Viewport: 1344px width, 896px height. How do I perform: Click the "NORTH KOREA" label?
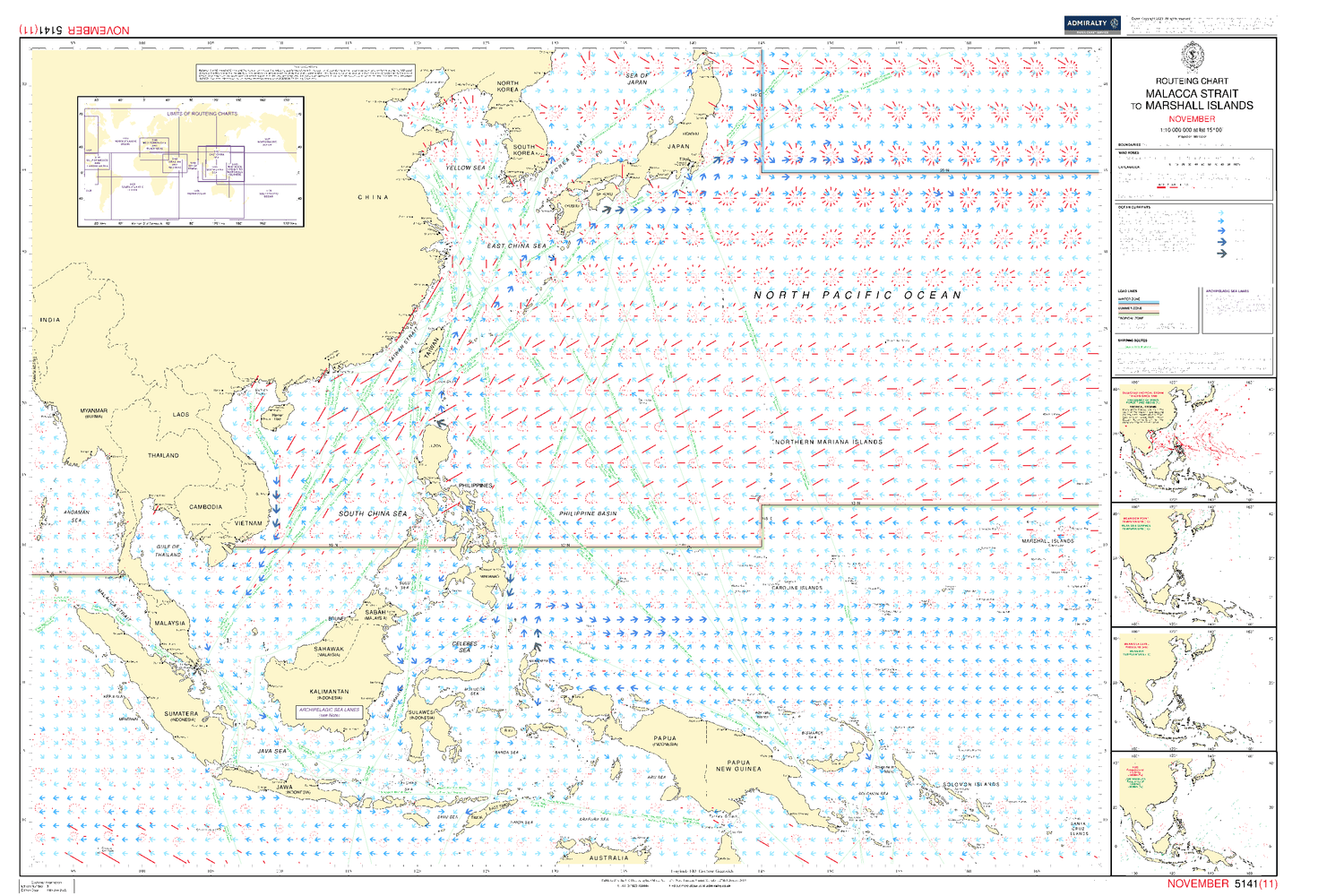(x=507, y=86)
